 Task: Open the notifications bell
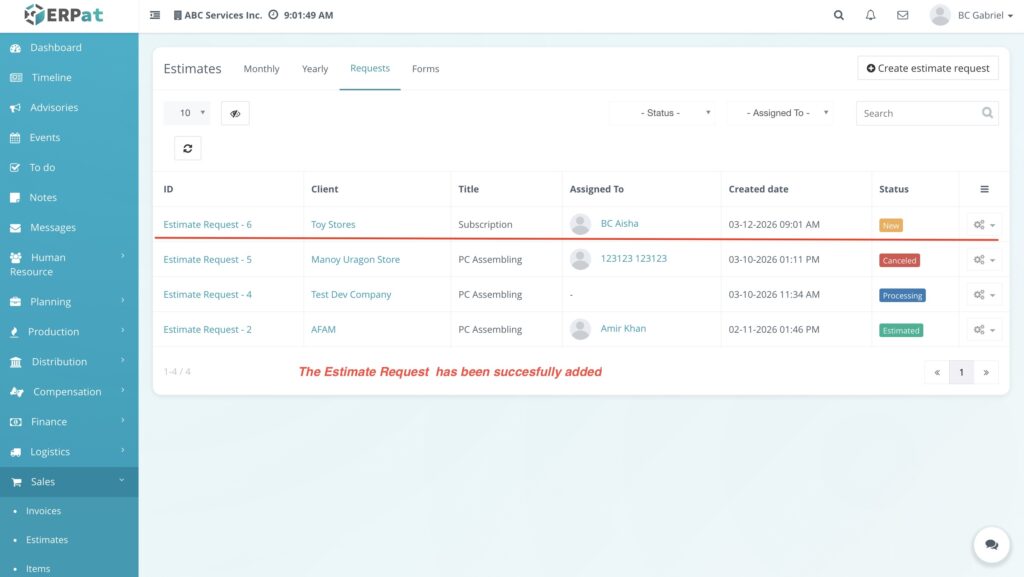point(870,15)
